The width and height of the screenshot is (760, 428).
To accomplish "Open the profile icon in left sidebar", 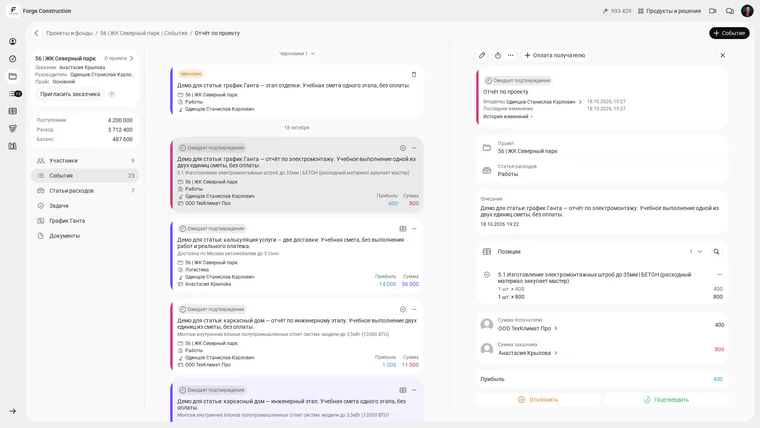I will (13, 41).
